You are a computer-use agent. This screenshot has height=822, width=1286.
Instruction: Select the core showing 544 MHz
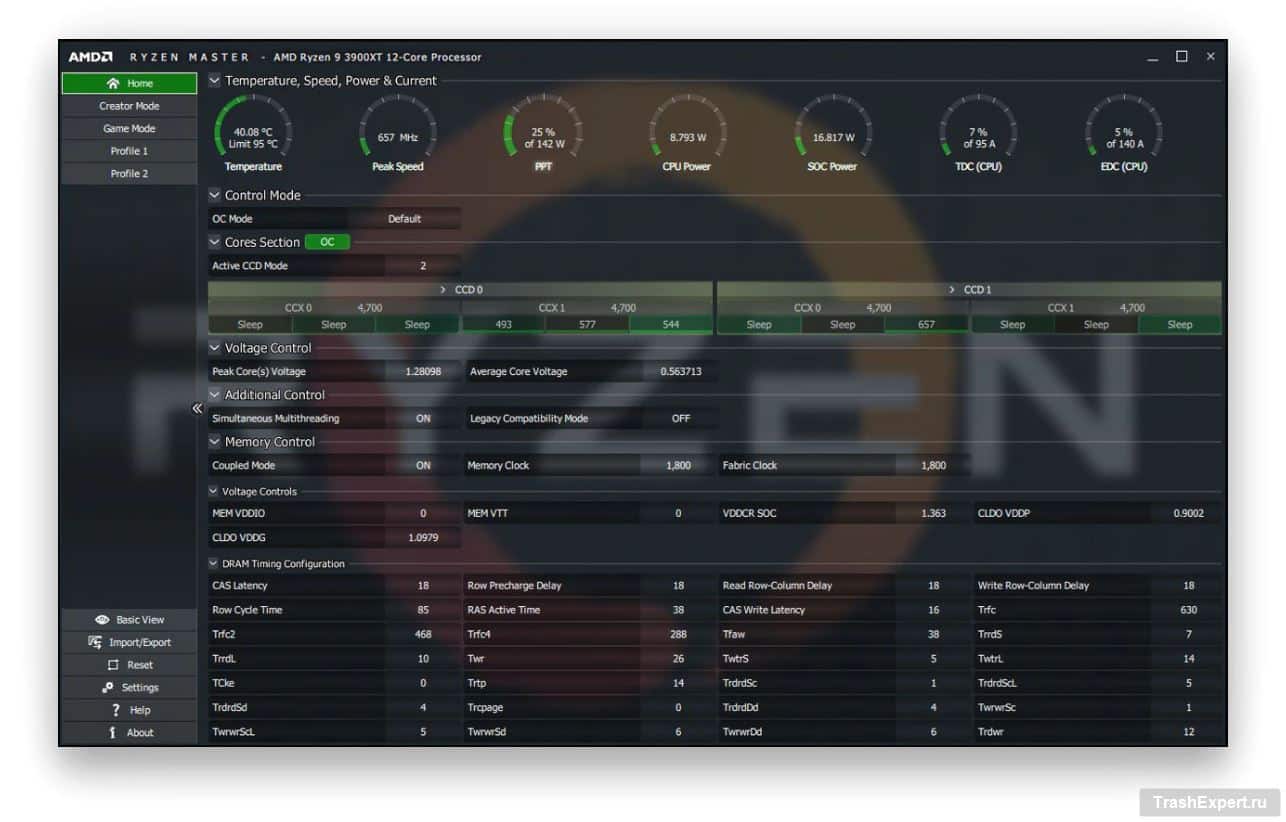tap(671, 324)
